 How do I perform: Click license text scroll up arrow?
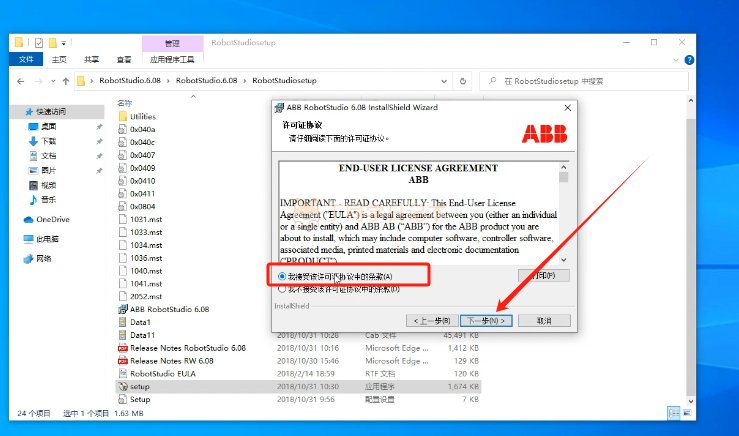click(564, 167)
